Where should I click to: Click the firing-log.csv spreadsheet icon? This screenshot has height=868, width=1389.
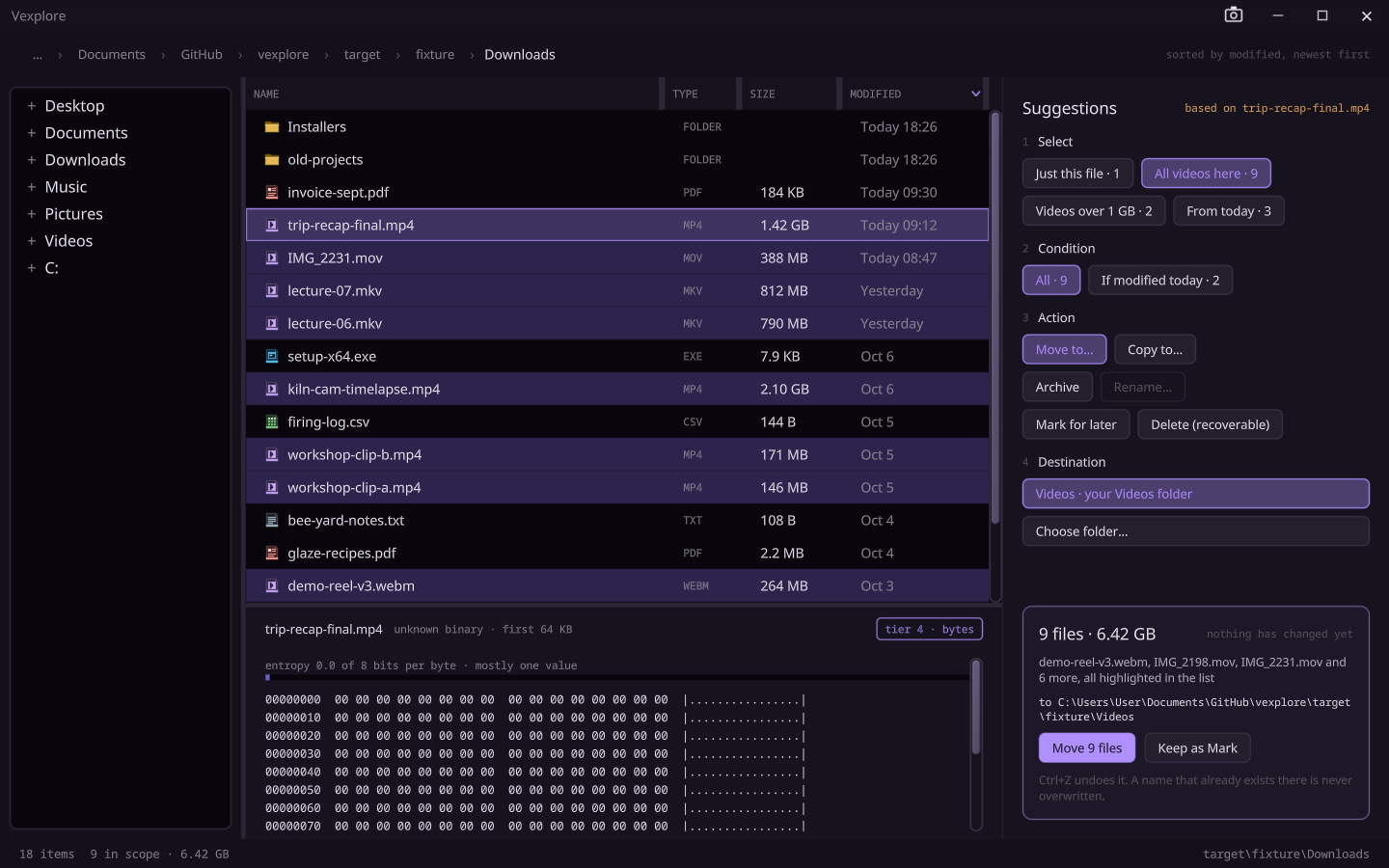(272, 422)
